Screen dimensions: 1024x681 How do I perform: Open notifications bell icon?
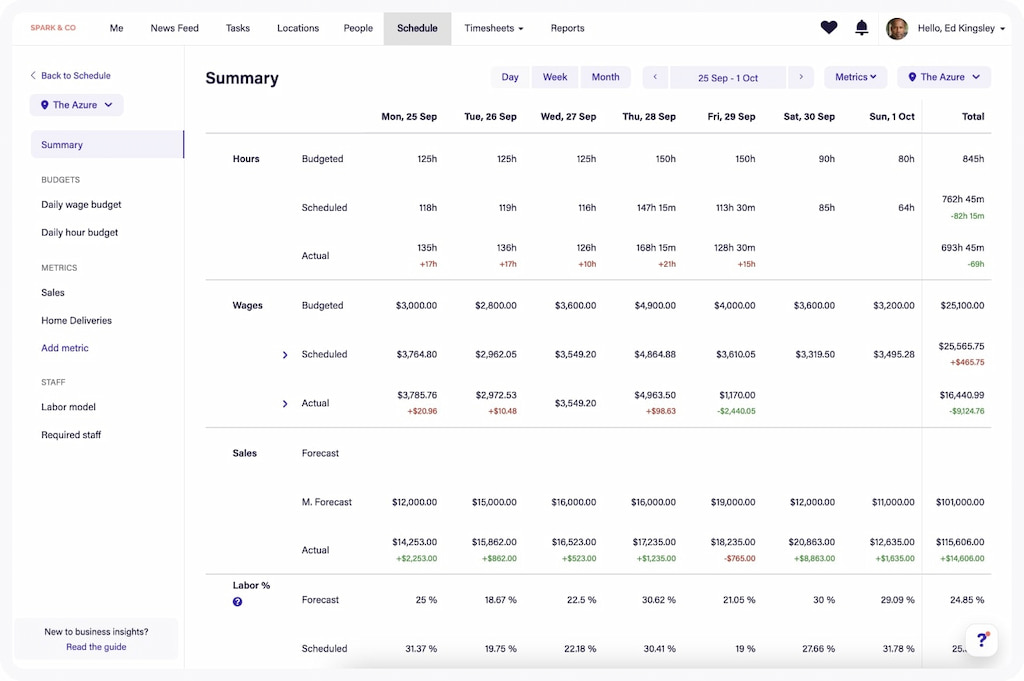pyautogui.click(x=861, y=28)
